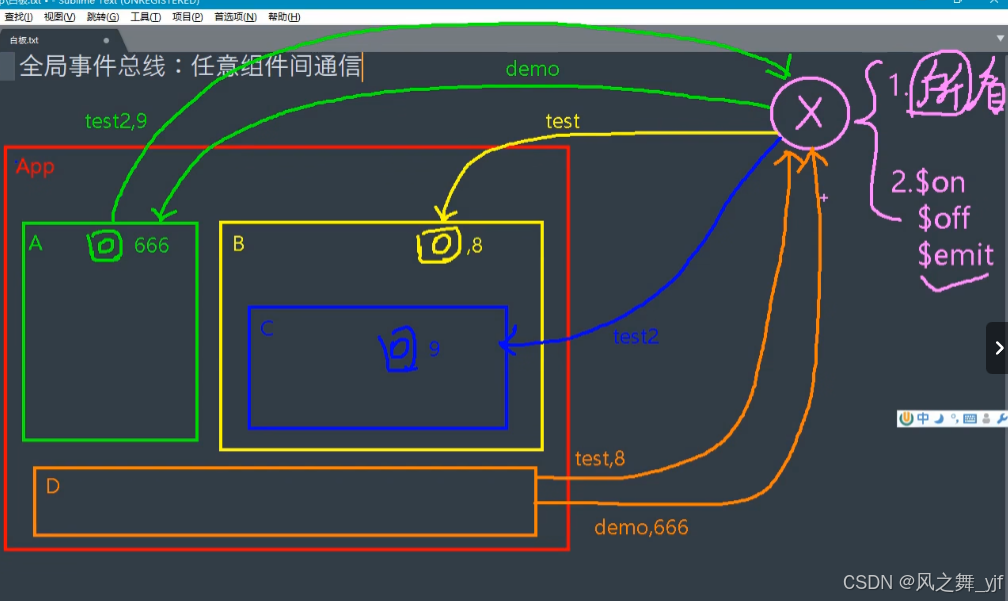The image size is (1008, 601).
Task: Click the right-chevron next button at screen edge
Action: pos(998,348)
